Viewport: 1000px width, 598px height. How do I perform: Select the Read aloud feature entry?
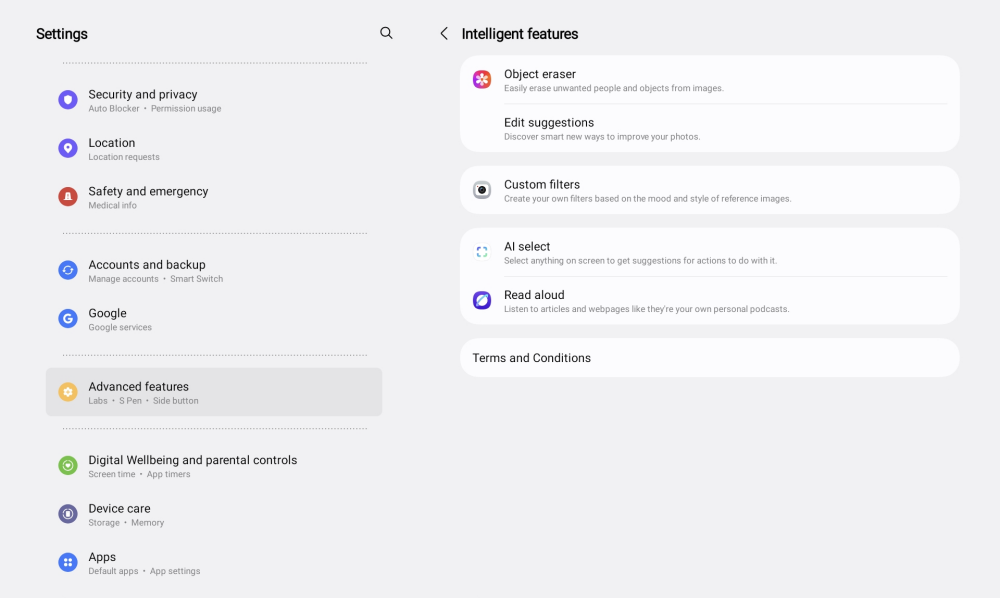(534, 295)
